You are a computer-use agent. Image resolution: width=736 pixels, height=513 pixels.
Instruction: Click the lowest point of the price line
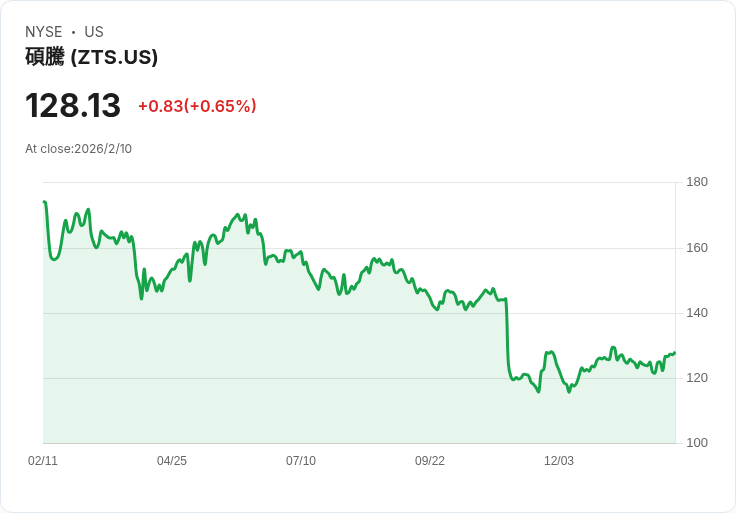coord(538,391)
